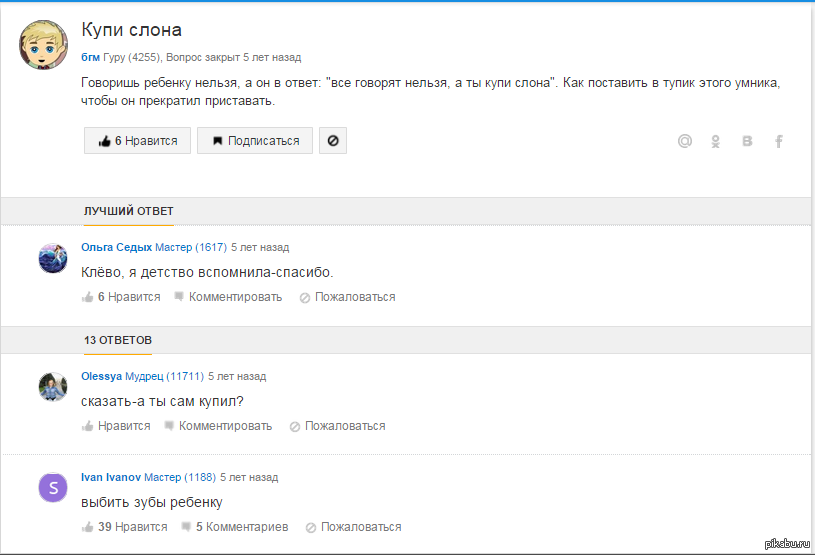Image resolution: width=815 pixels, height=555 pixels.
Task: Like Olessya's answer
Action: (116, 426)
